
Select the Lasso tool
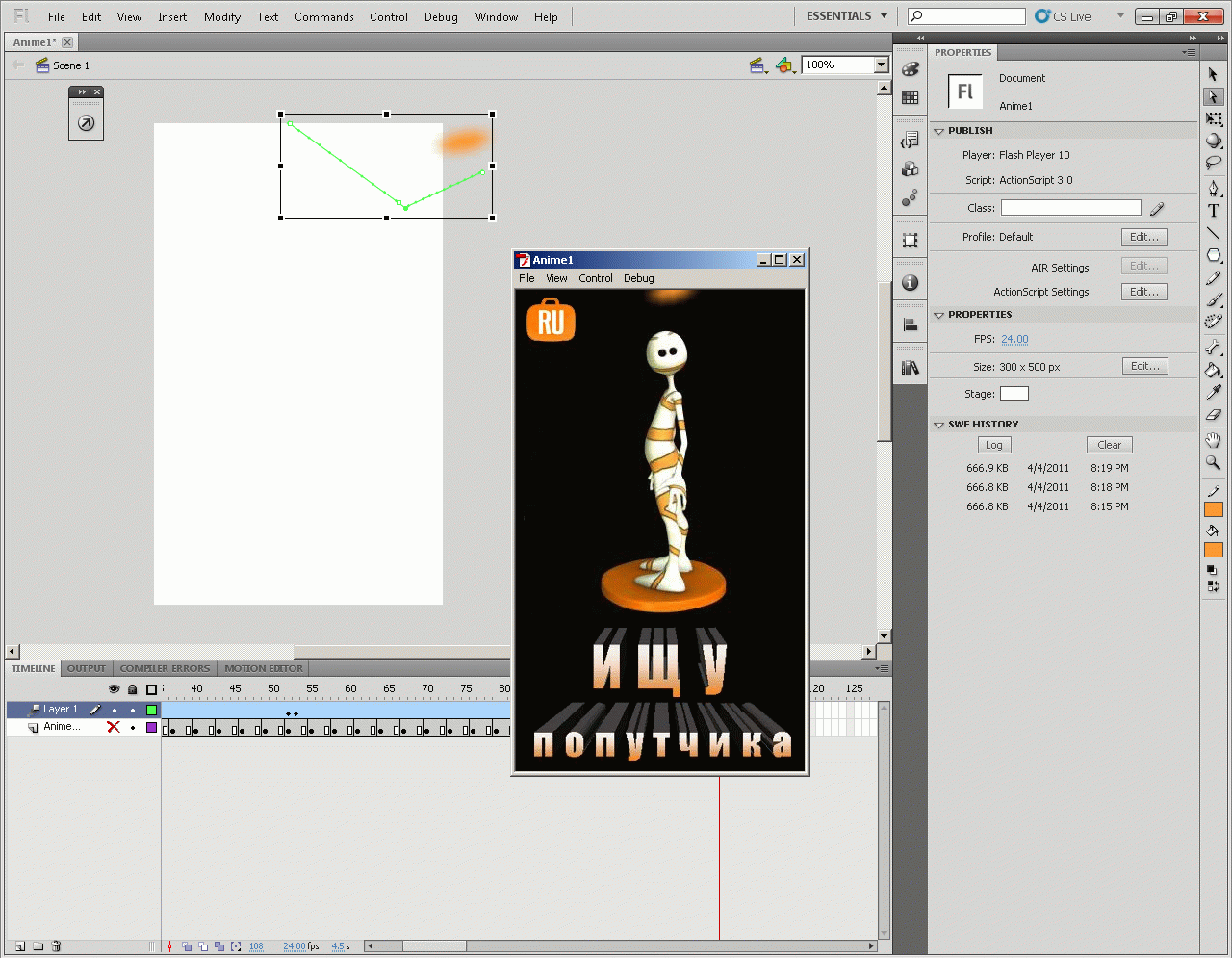tap(1214, 163)
